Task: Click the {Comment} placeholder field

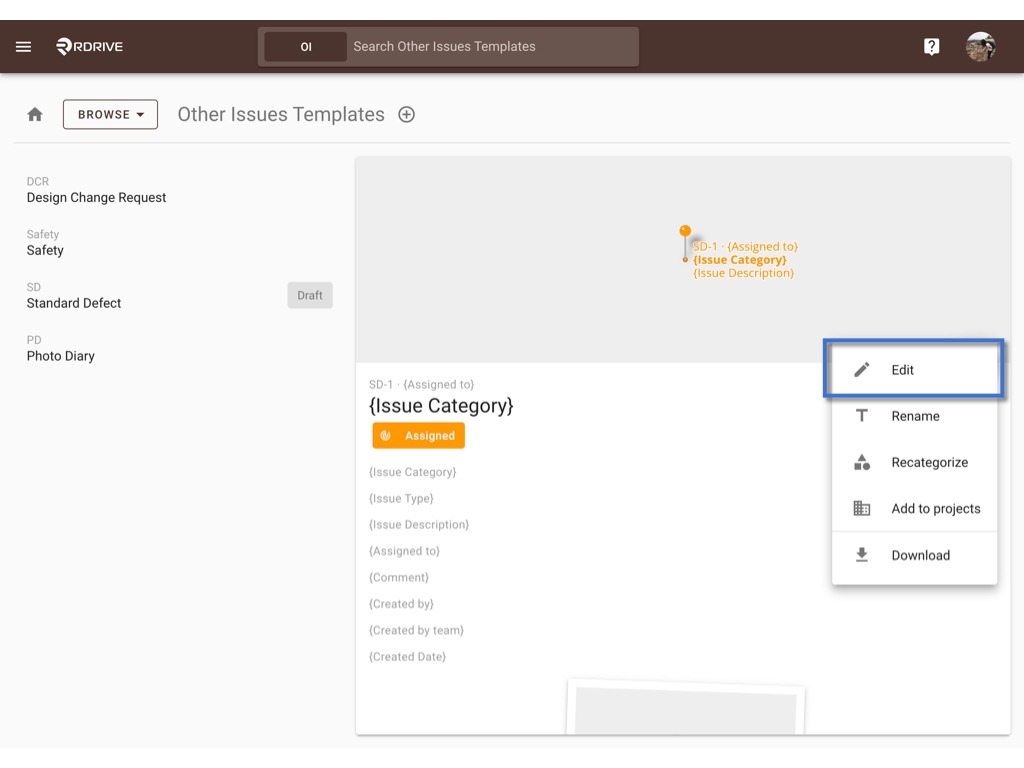Action: pos(398,577)
